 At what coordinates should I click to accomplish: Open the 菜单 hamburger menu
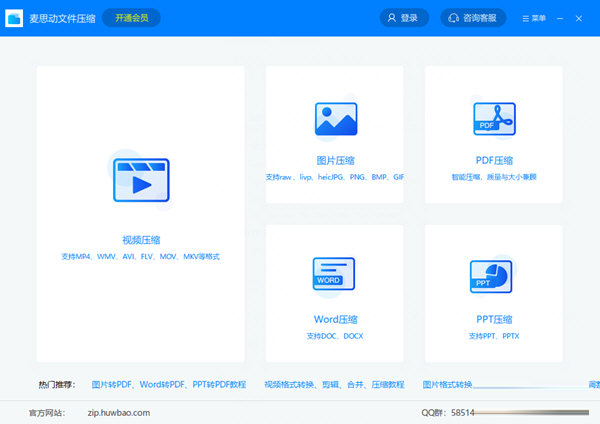point(533,18)
